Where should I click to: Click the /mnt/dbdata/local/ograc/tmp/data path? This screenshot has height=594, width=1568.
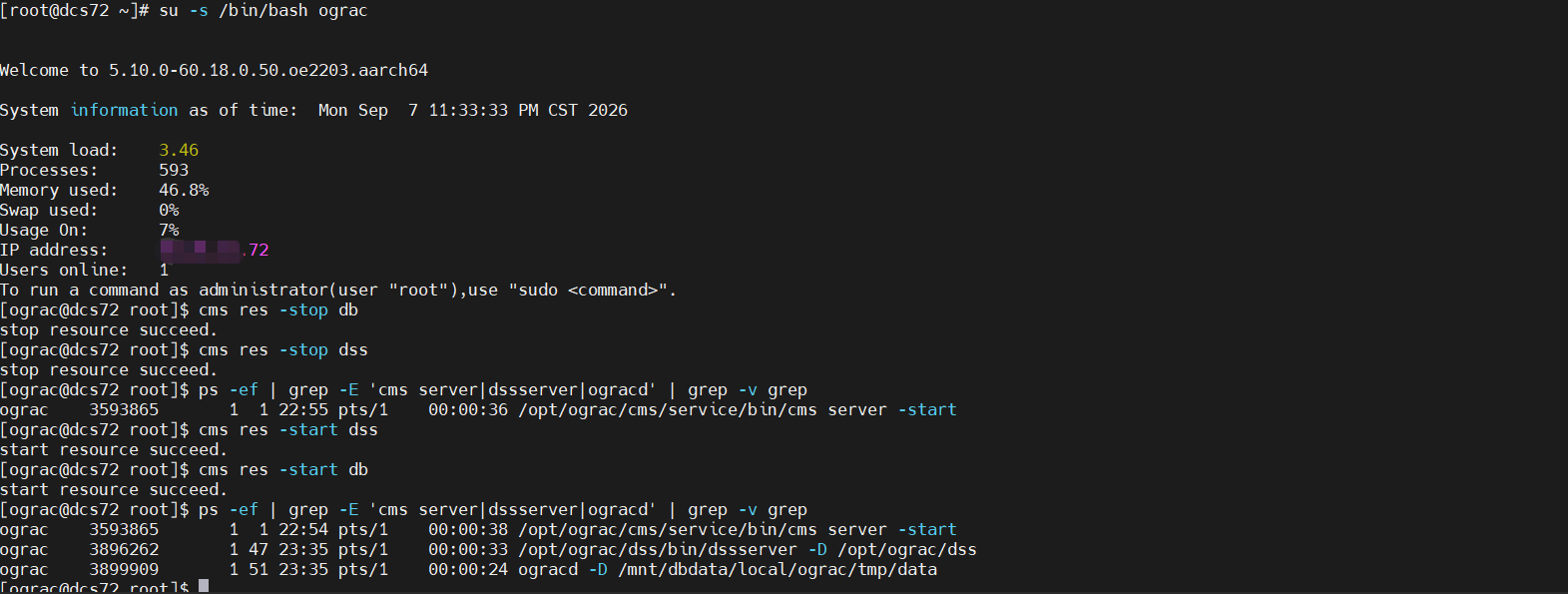[x=778, y=569]
